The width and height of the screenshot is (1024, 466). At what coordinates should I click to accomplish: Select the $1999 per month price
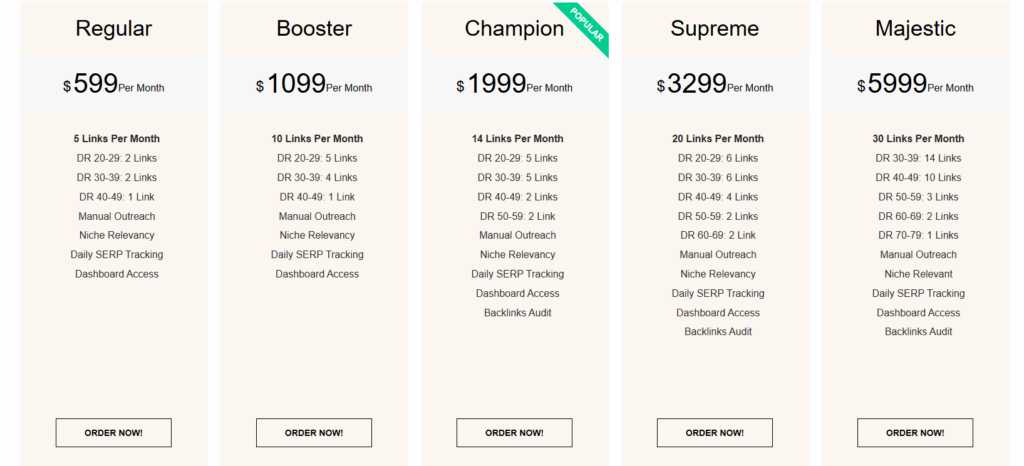pos(514,85)
